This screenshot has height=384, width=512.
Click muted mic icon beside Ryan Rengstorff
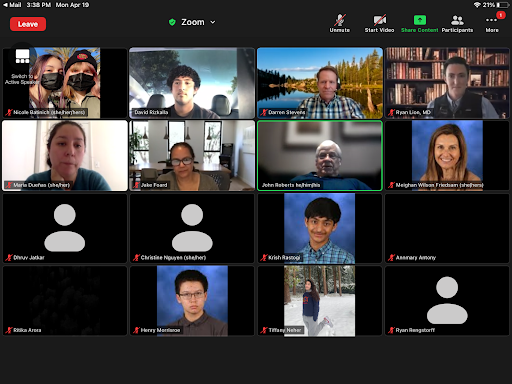[x=391, y=330]
